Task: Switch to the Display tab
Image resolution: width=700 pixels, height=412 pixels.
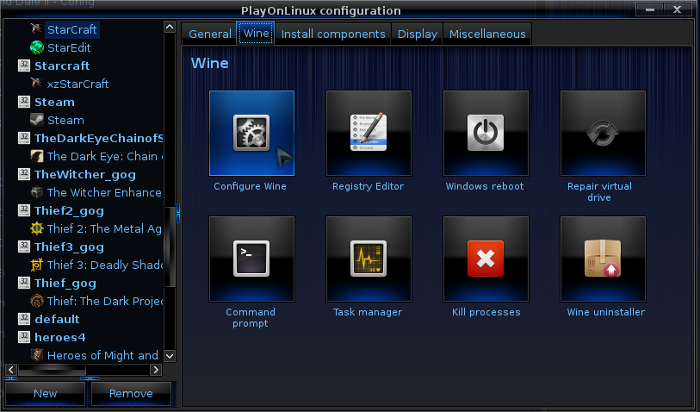Action: click(417, 34)
